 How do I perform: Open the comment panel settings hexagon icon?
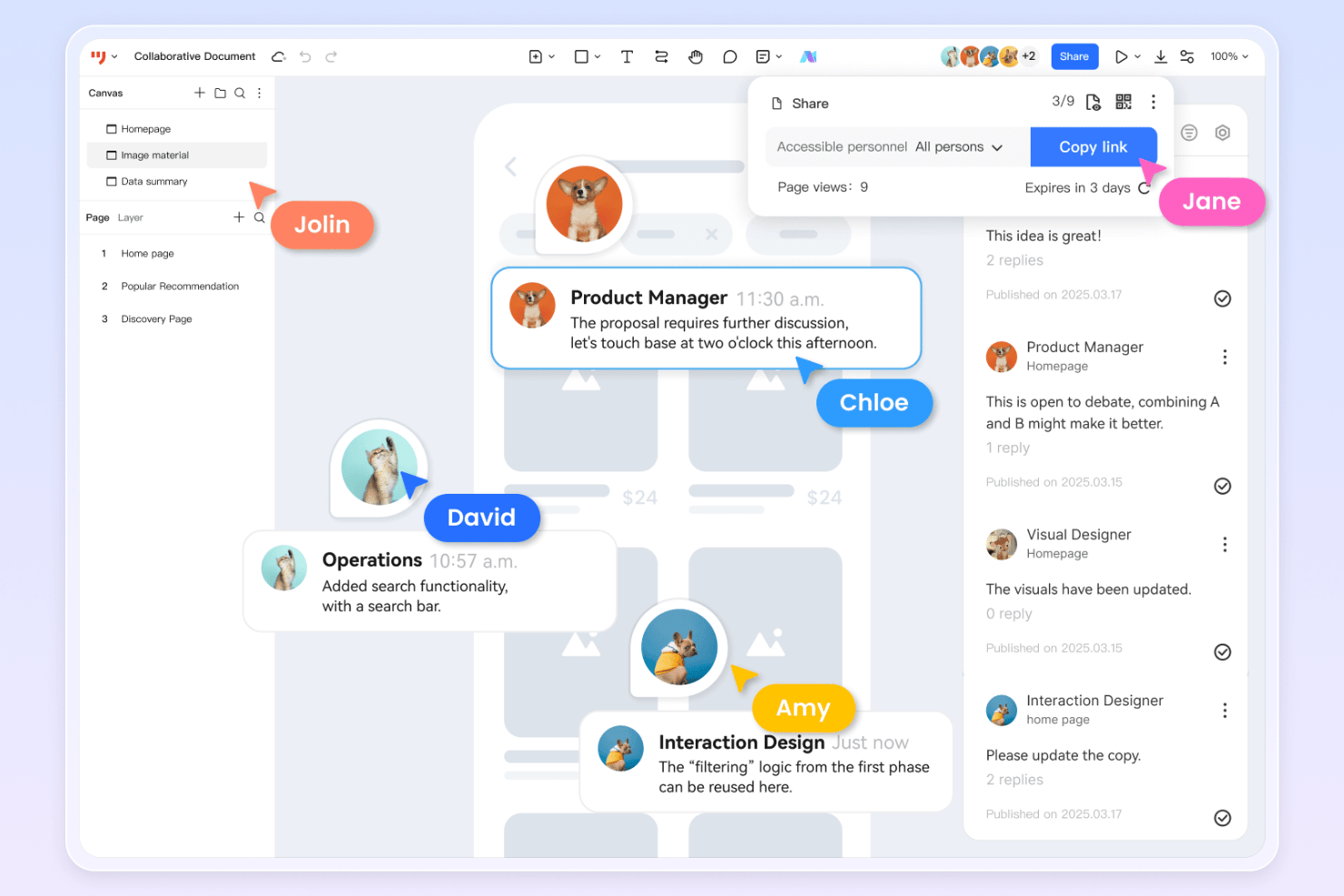pos(1222,133)
